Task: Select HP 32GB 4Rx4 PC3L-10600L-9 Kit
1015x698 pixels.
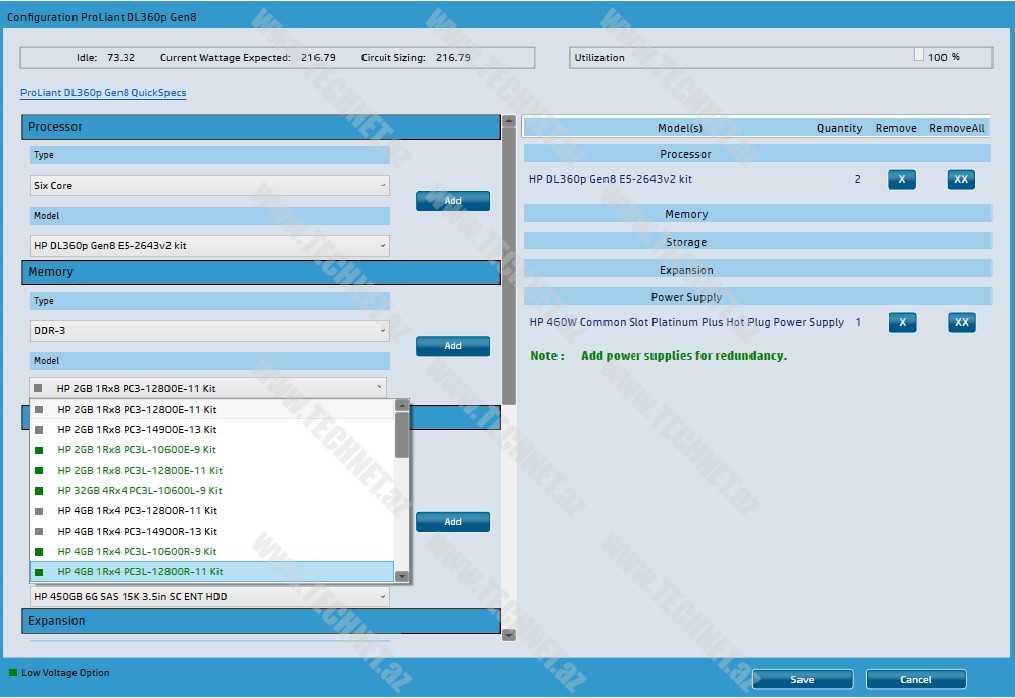Action: click(140, 491)
